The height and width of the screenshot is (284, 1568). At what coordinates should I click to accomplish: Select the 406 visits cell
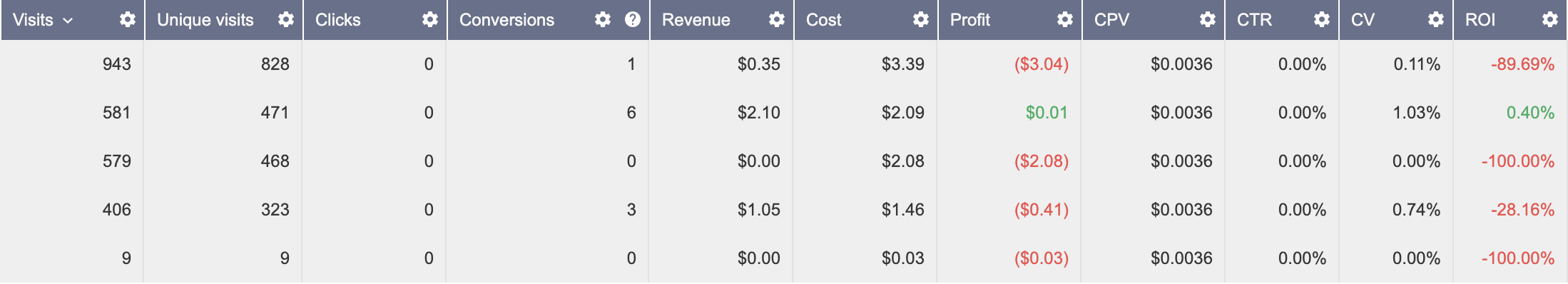pos(117,210)
